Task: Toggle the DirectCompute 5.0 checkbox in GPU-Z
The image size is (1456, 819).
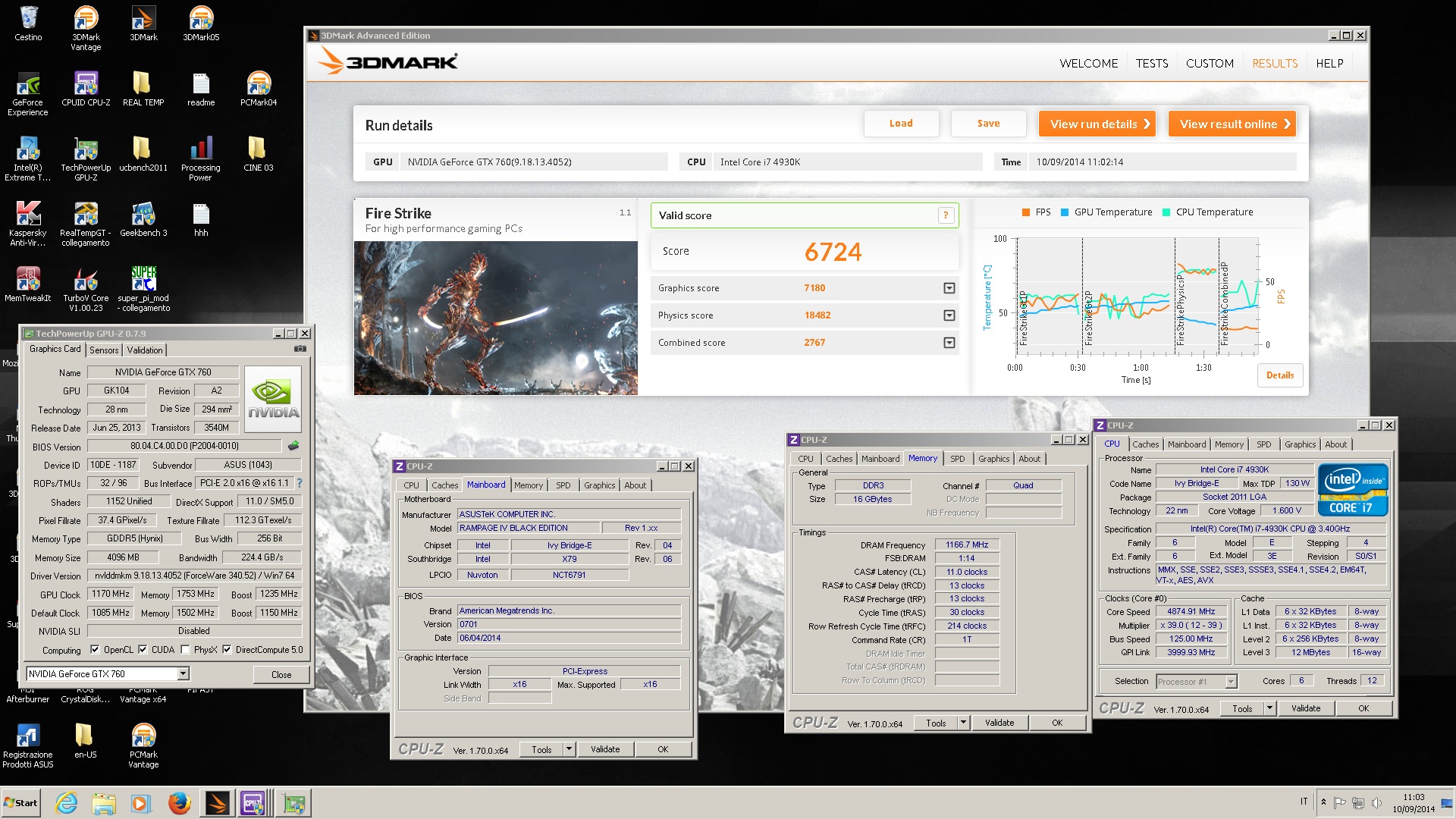Action: pos(227,650)
